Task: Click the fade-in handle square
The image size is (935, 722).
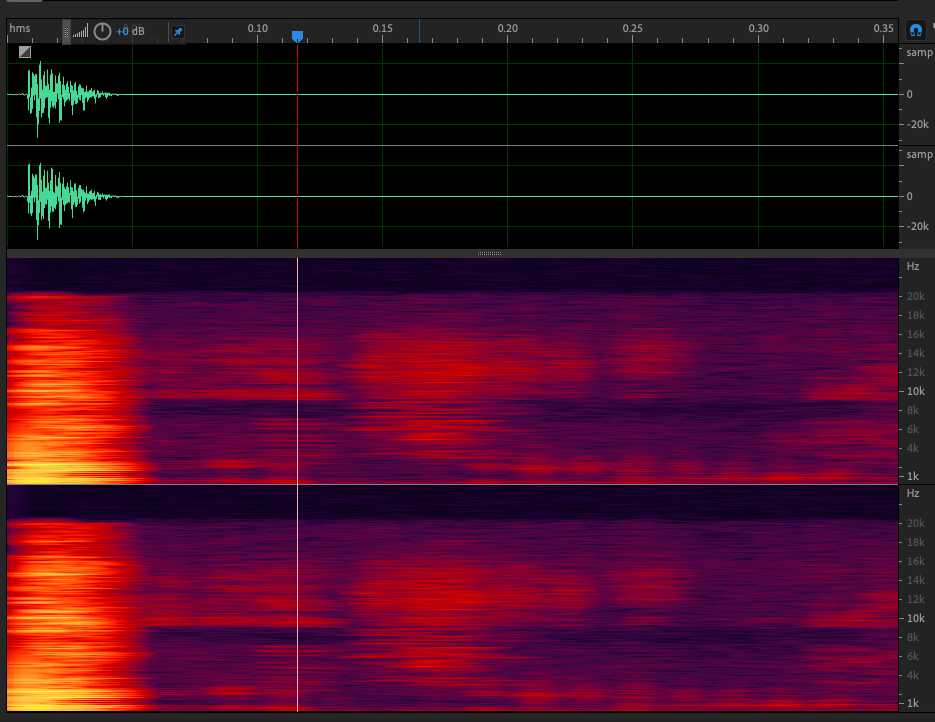Action: click(x=25, y=52)
